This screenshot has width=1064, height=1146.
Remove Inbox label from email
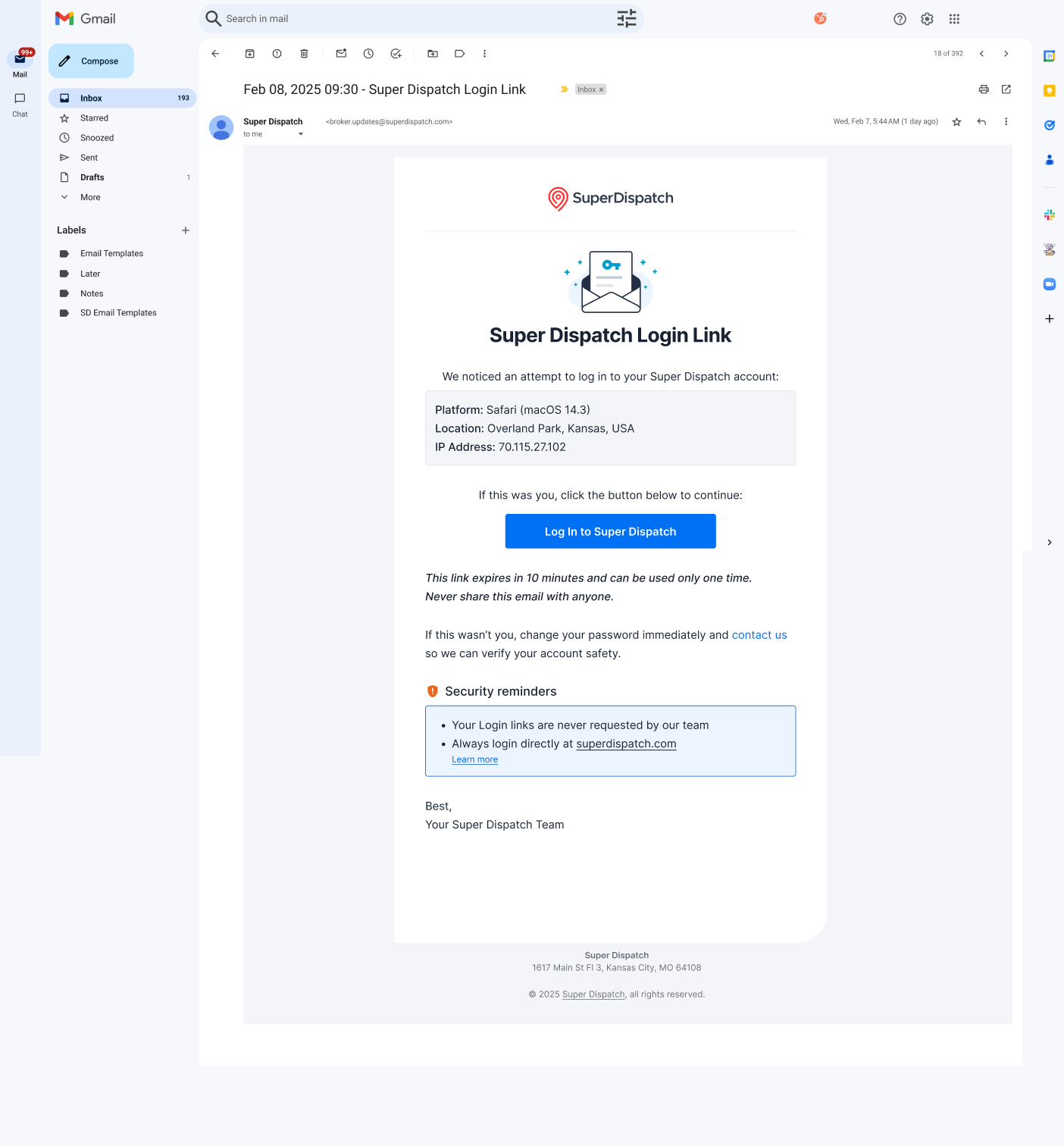[602, 89]
